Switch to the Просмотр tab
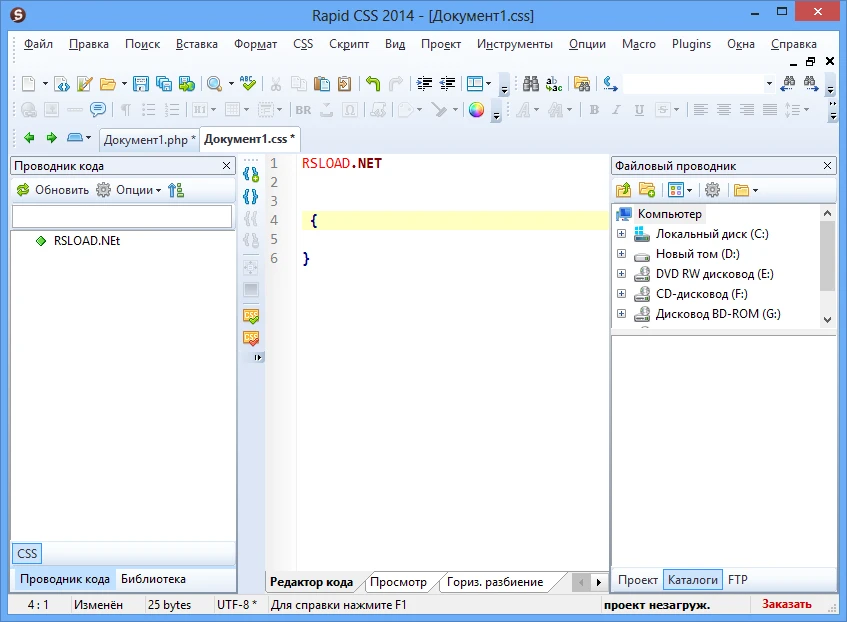847x622 pixels. [398, 582]
